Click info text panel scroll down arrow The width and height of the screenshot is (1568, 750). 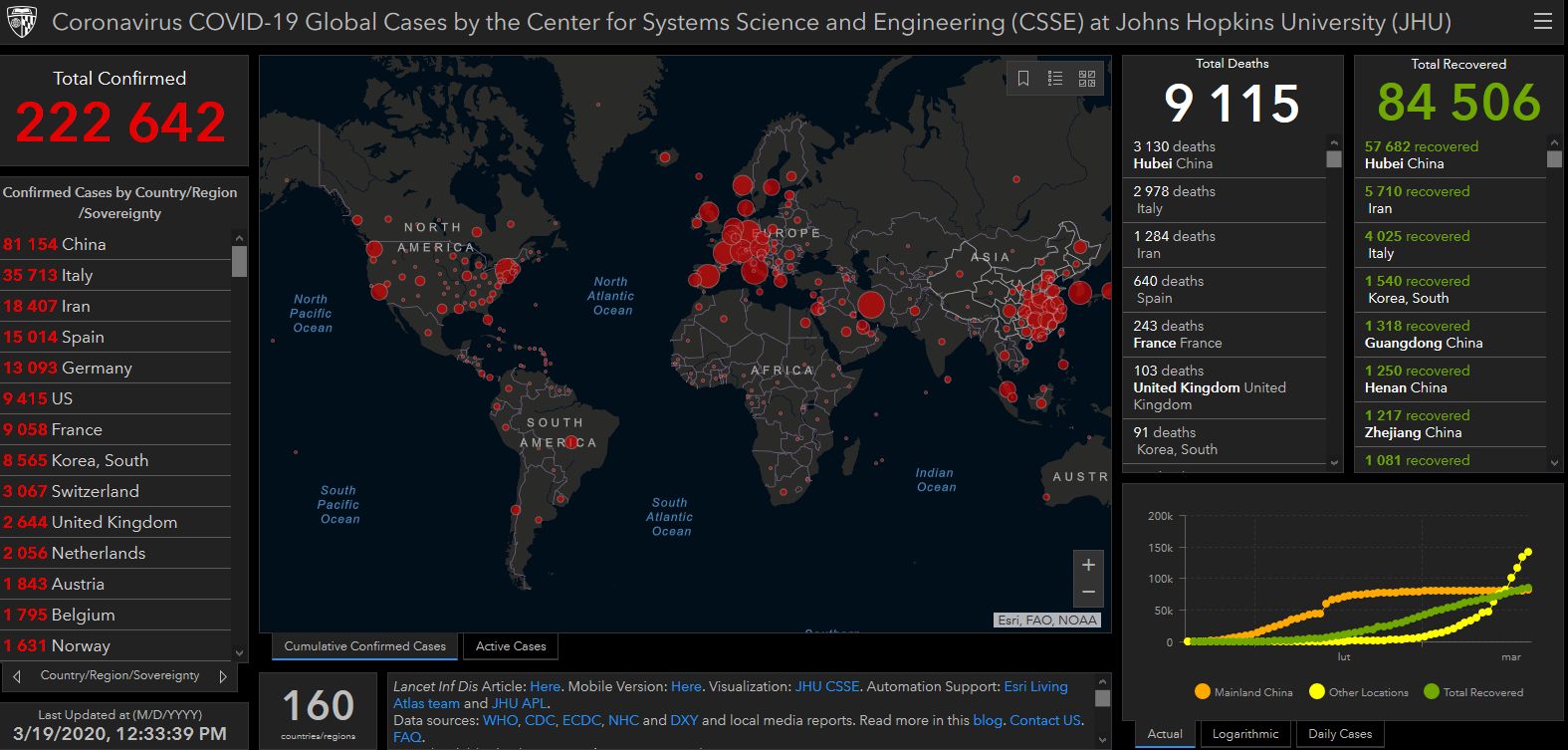tap(1102, 739)
